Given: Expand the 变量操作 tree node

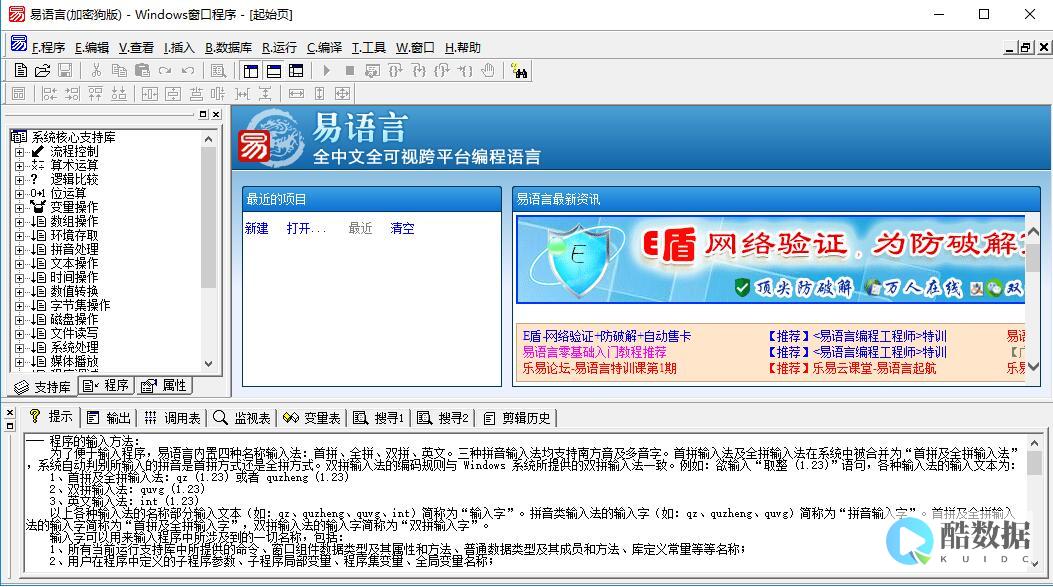Looking at the screenshot, I should (19, 208).
